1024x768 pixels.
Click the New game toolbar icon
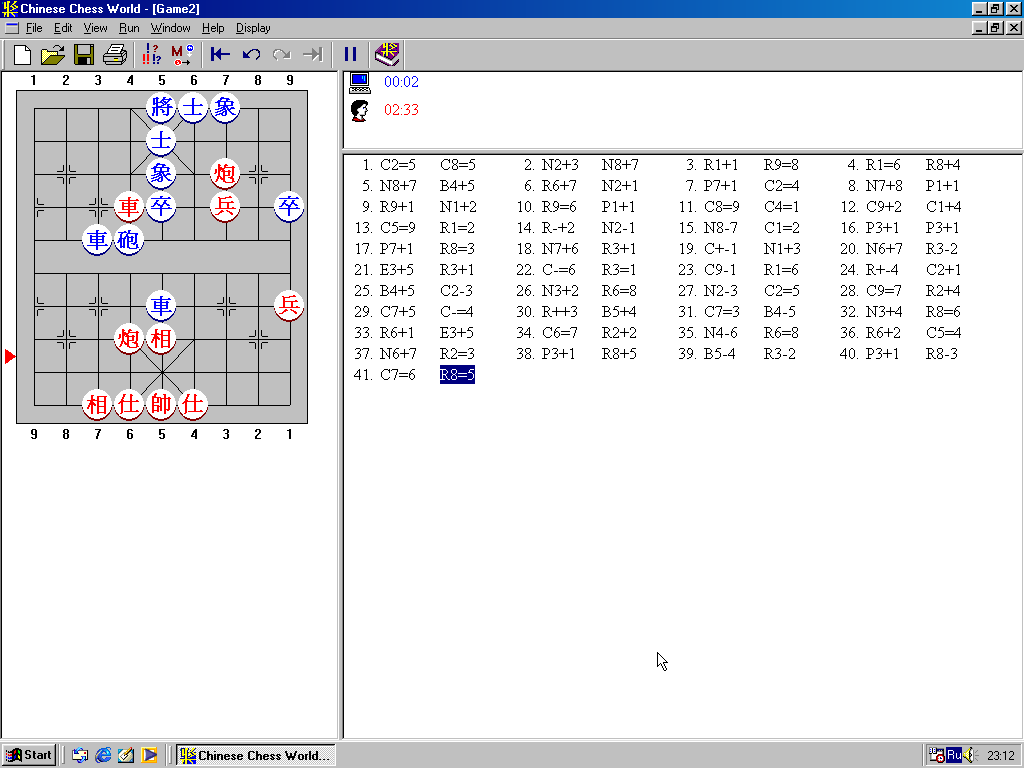point(22,54)
